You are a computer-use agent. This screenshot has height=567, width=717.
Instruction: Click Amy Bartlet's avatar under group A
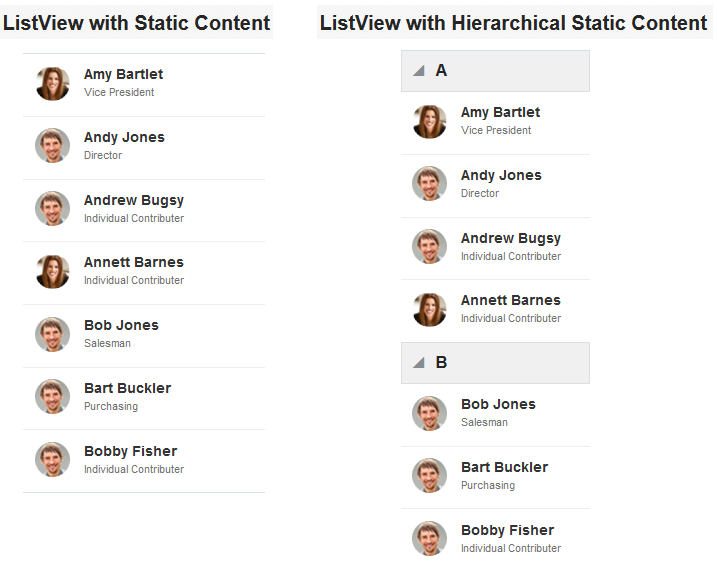pyautogui.click(x=429, y=121)
